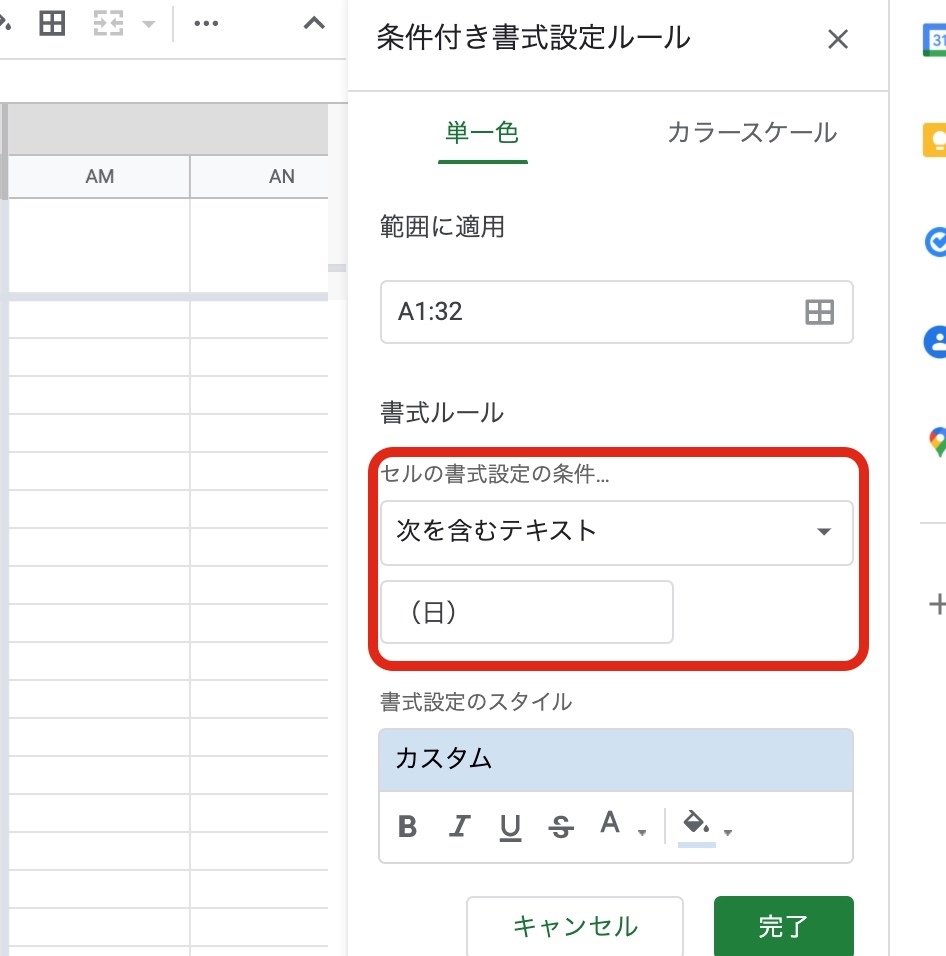Screen dimensions: 946x956
Task: Toggle underline in formatting style
Action: (510, 827)
